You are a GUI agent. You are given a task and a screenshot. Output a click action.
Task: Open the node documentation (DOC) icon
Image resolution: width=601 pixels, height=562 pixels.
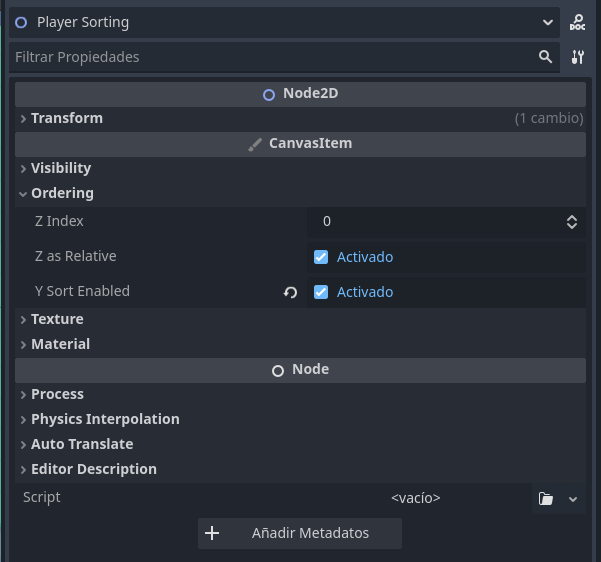(x=577, y=22)
